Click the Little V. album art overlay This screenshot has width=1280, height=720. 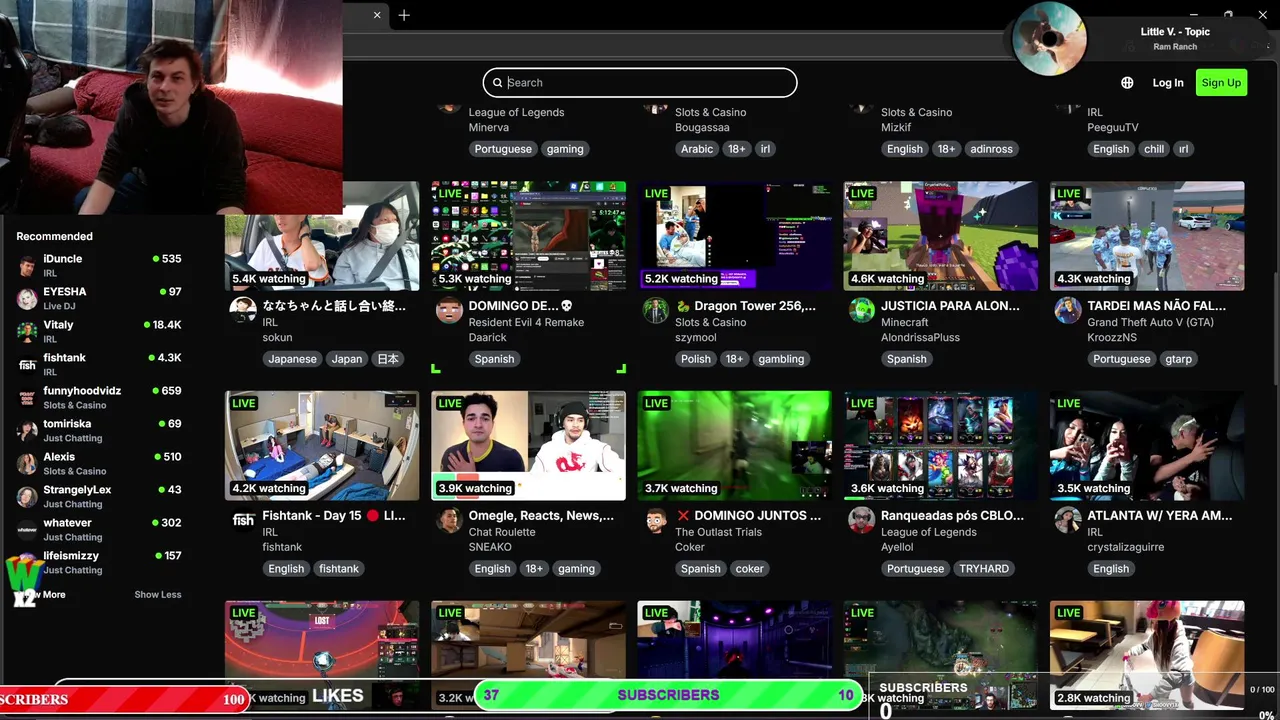[x=1049, y=39]
